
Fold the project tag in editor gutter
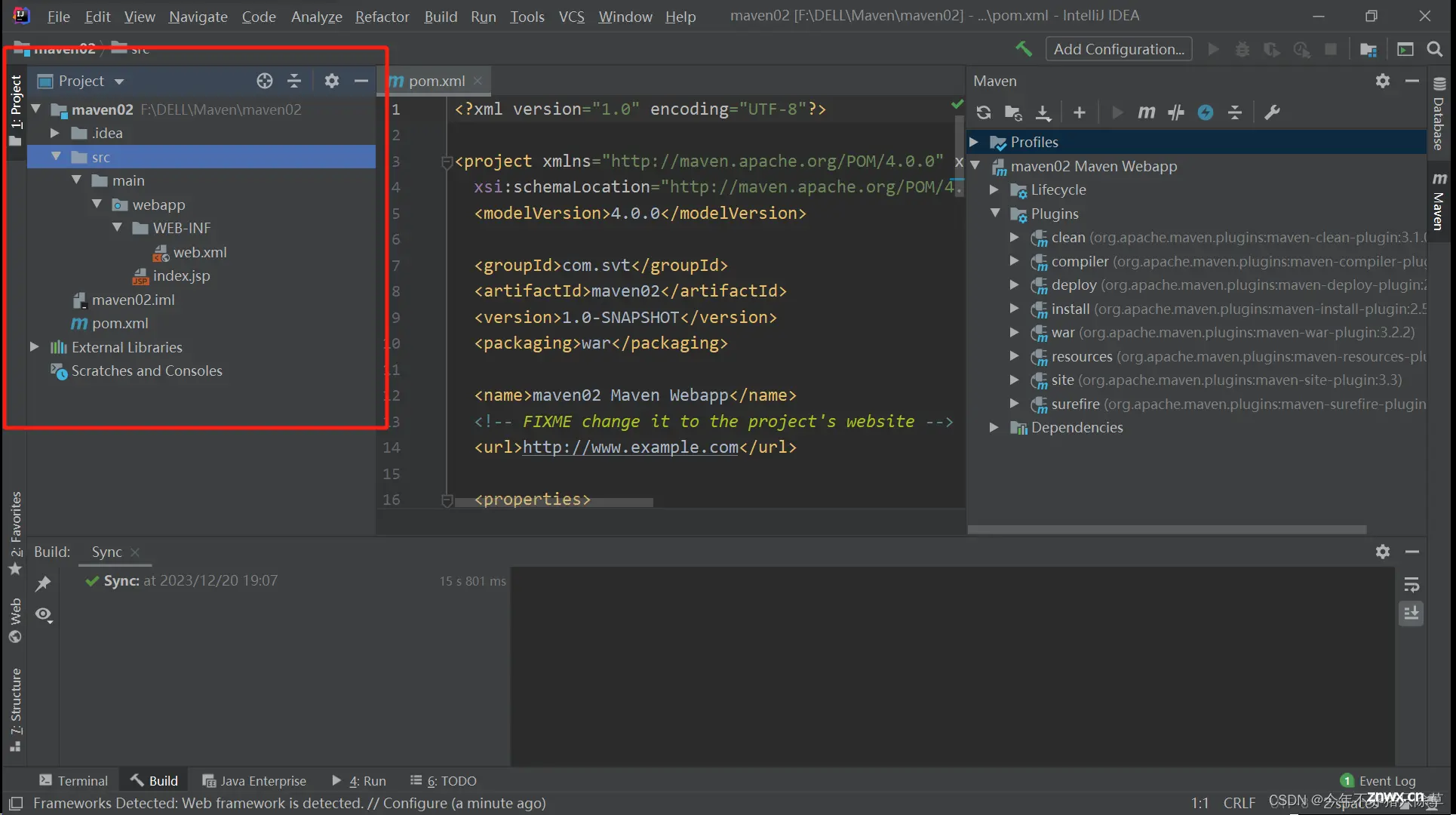click(x=447, y=161)
